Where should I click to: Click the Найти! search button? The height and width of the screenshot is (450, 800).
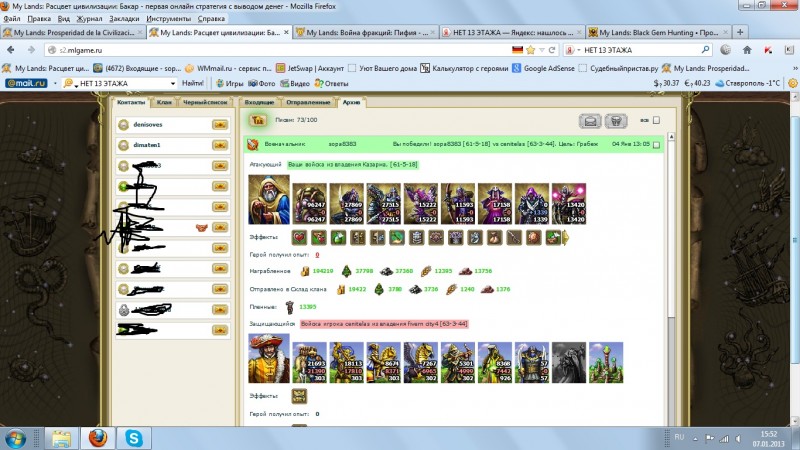[194, 83]
